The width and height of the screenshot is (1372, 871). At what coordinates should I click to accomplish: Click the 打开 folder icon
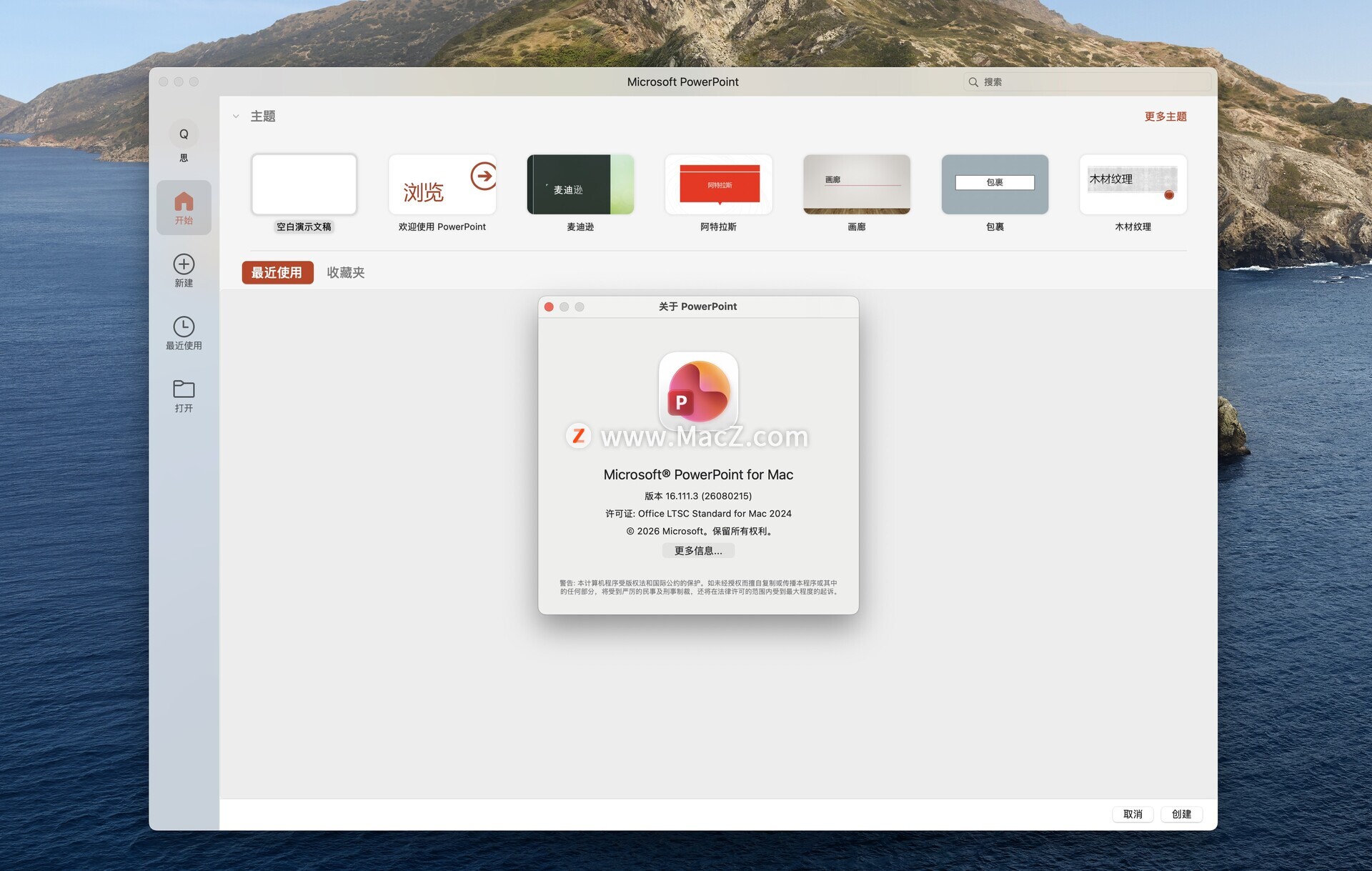tap(184, 389)
